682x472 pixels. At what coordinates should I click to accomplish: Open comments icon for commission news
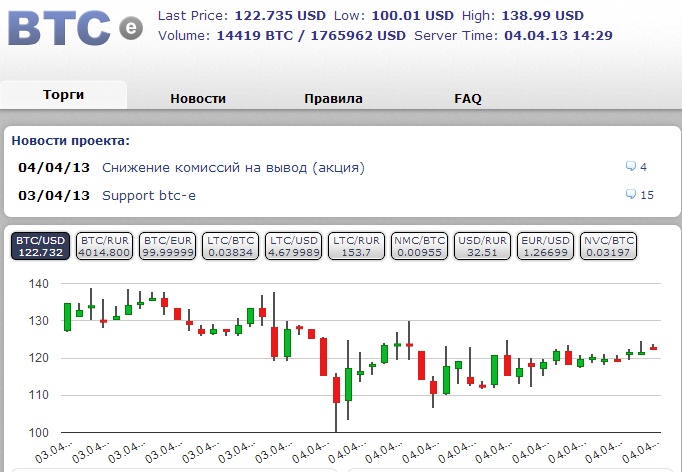[630, 166]
